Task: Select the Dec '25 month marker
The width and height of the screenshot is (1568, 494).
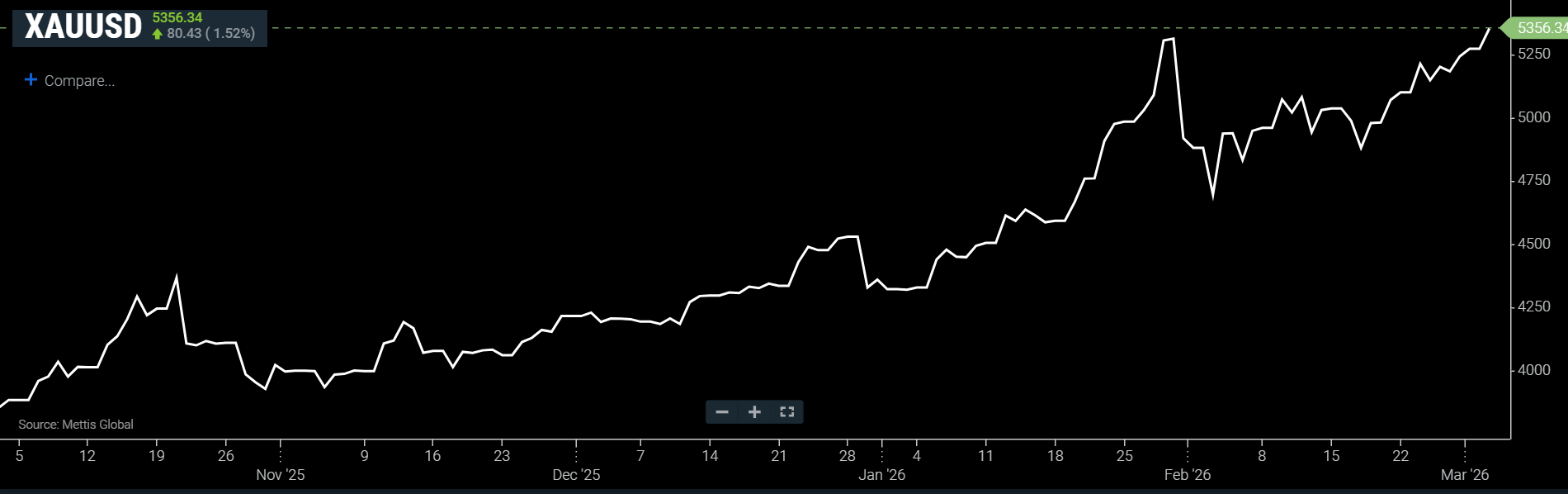Action: (x=576, y=475)
